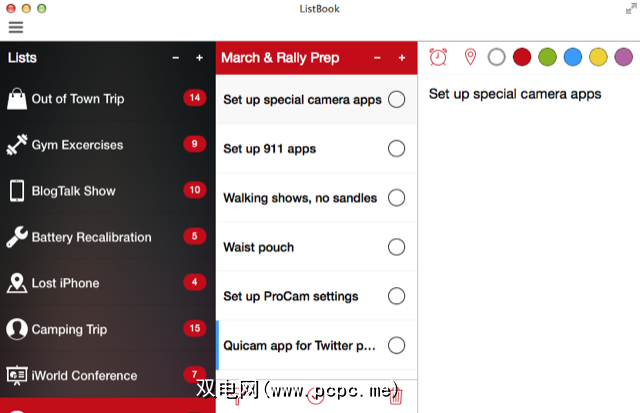Viewport: 640px width, 413px height.
Task: Check off Set up 911 apps
Action: [x=396, y=149]
